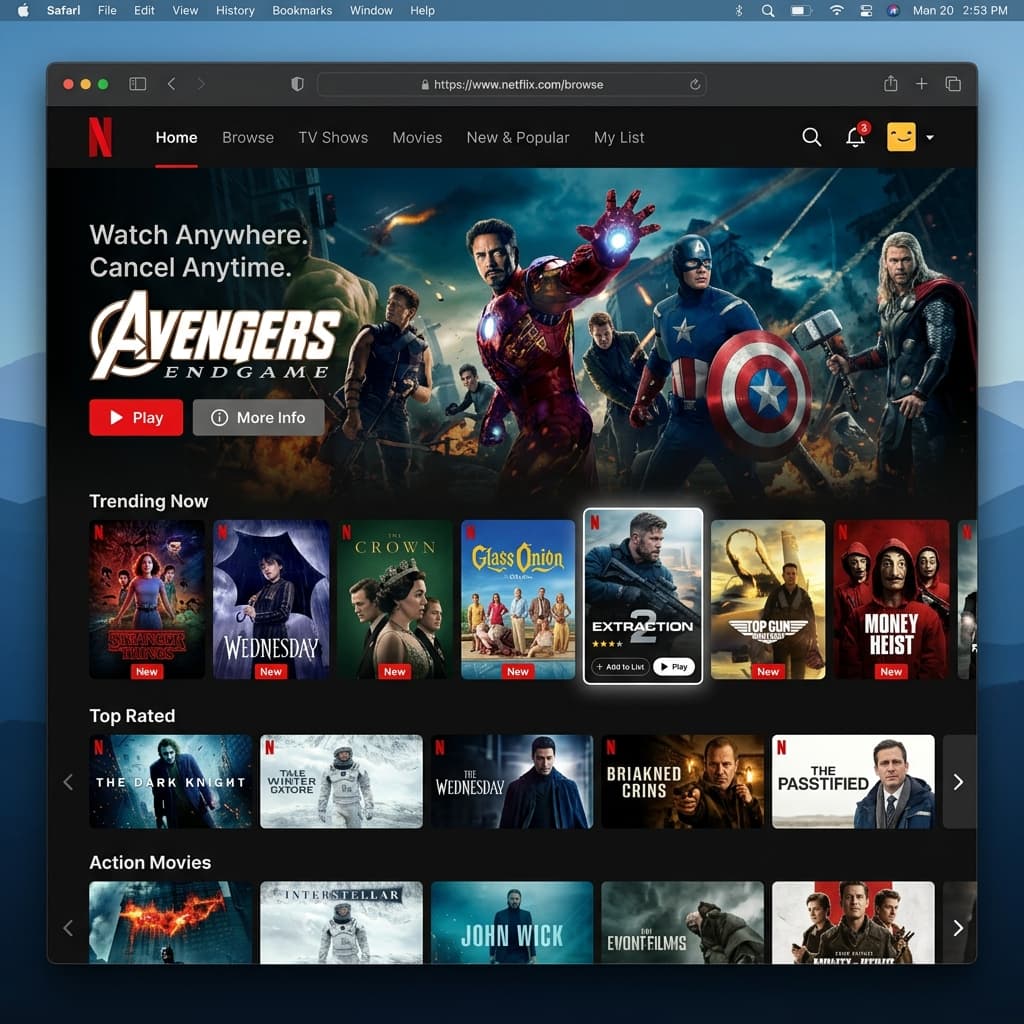1024x1024 pixels.
Task: Click the menu bar clock
Action: pyautogui.click(x=960, y=10)
